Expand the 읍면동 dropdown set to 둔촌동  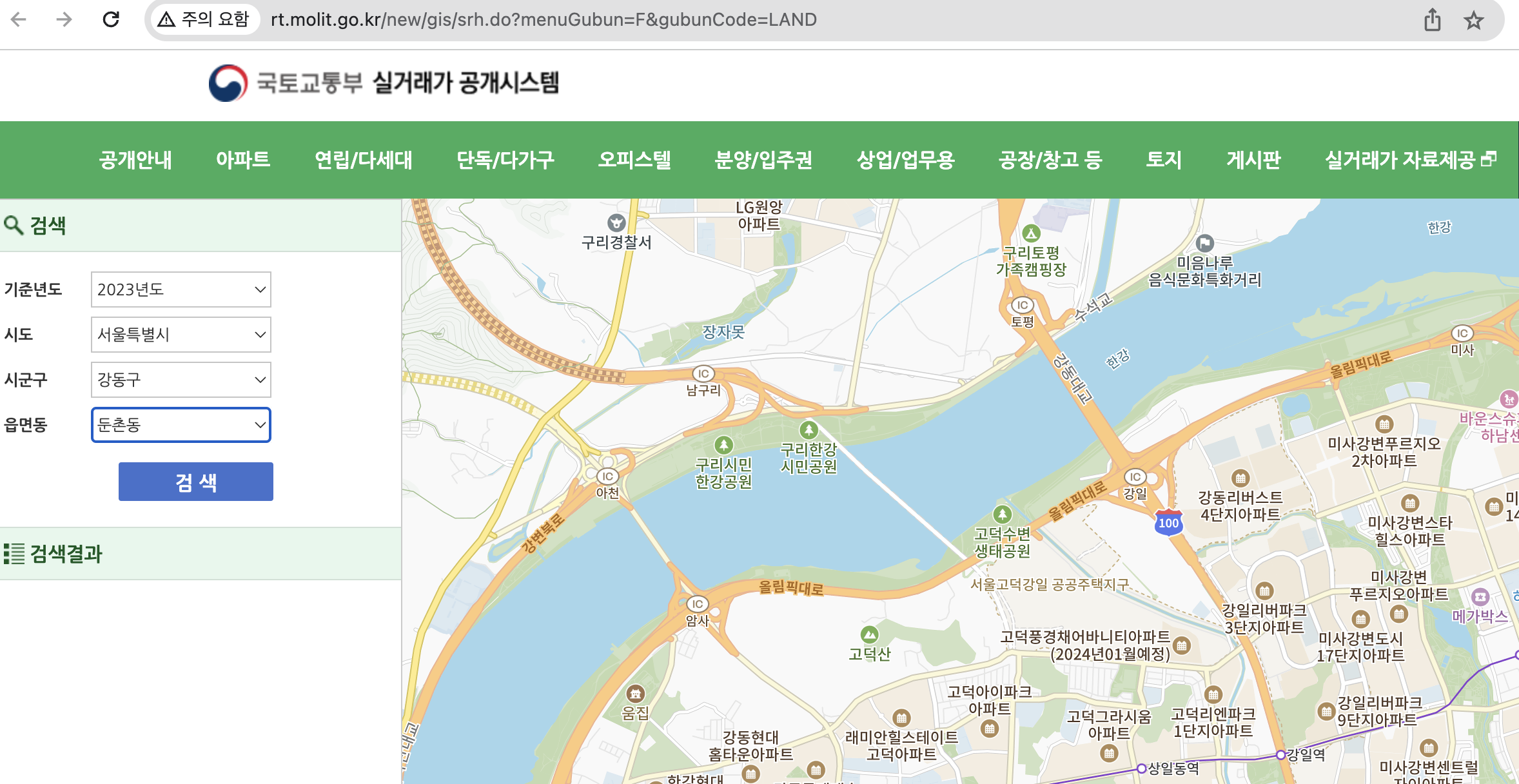[x=181, y=425]
